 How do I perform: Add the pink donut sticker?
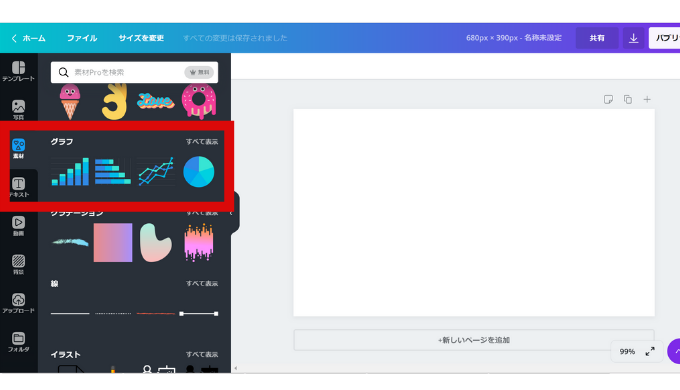point(199,102)
